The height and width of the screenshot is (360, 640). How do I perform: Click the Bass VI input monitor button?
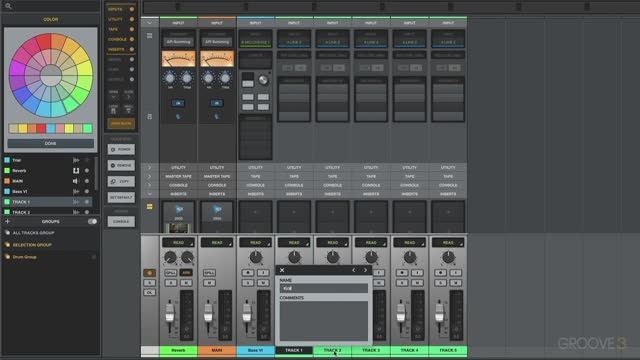point(263,272)
